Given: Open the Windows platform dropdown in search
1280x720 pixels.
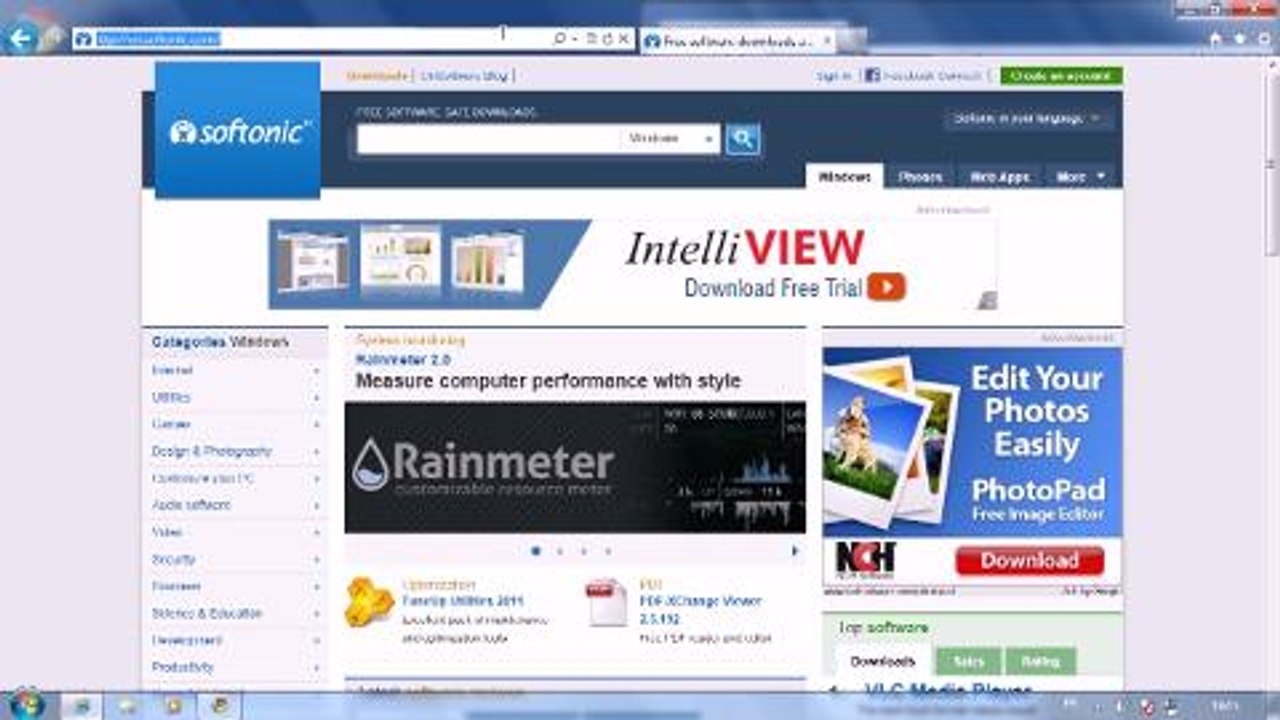Looking at the screenshot, I should [x=669, y=139].
